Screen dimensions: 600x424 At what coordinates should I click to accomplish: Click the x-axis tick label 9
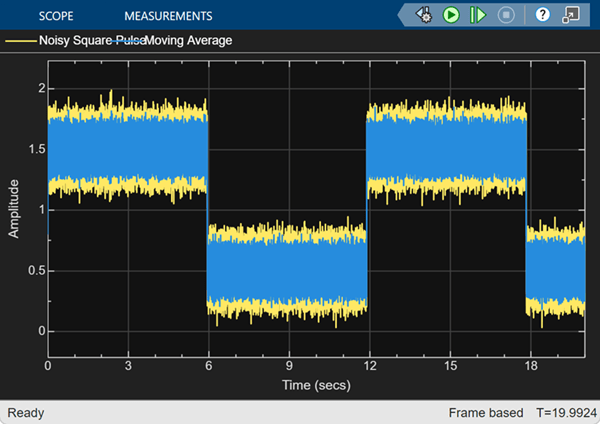[289, 366]
